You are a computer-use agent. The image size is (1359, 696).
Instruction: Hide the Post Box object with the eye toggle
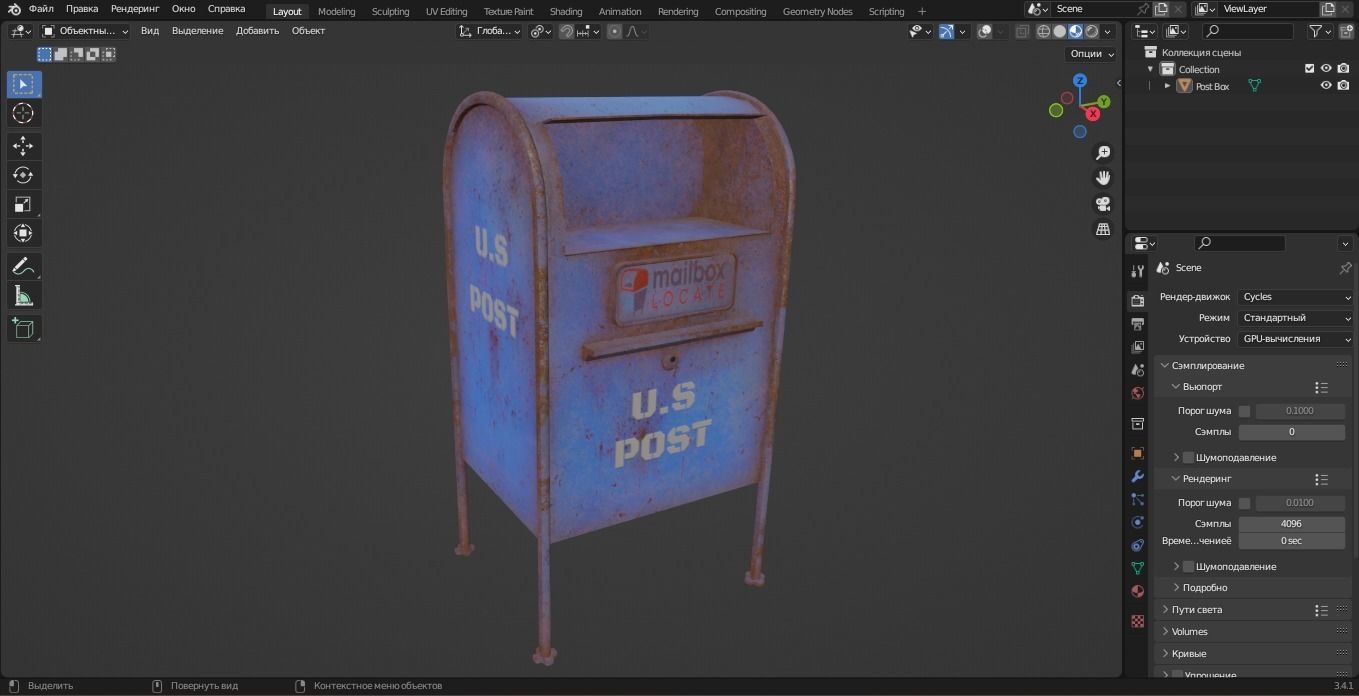(1326, 86)
